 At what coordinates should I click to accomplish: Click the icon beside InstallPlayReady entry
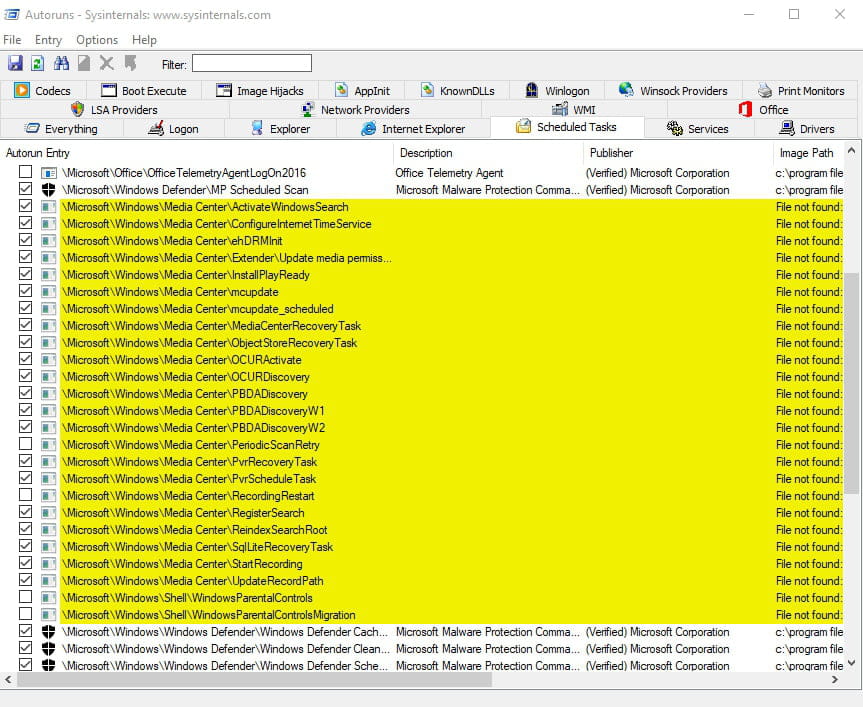pyautogui.click(x=49, y=275)
